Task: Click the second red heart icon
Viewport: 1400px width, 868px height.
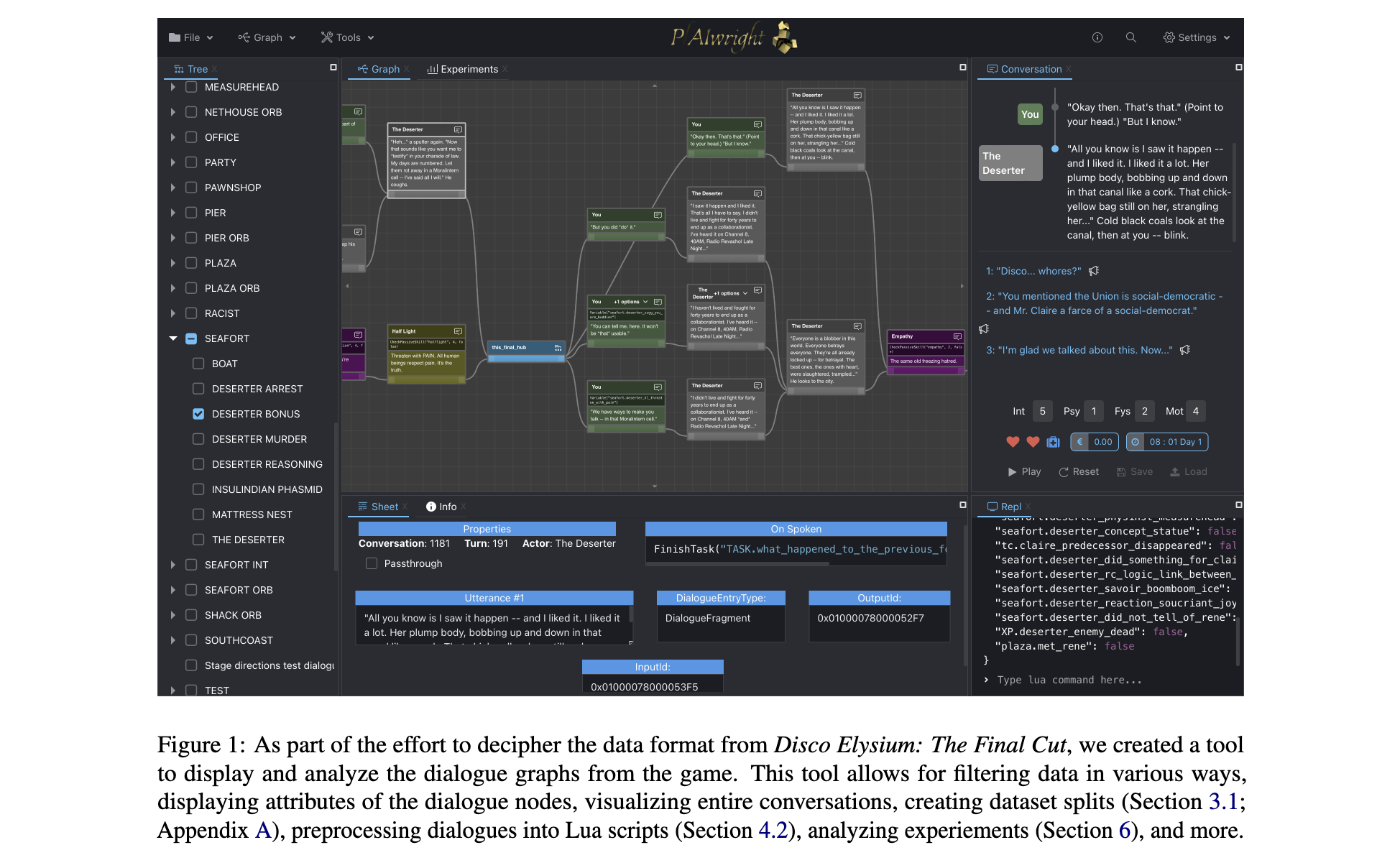Action: pos(1033,442)
